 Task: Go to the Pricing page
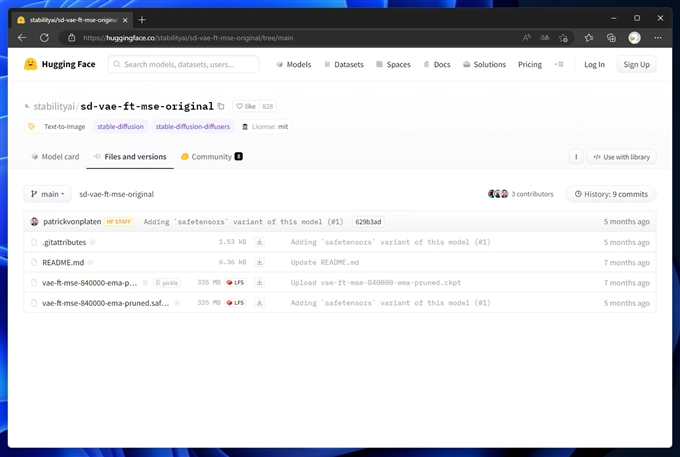click(530, 64)
